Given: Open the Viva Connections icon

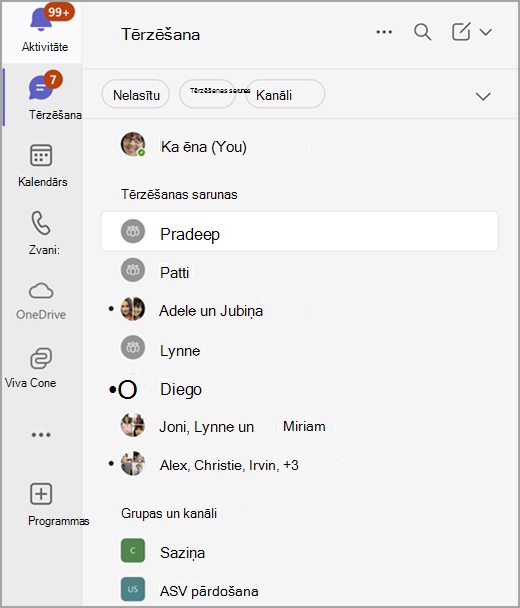Looking at the screenshot, I should 41,358.
